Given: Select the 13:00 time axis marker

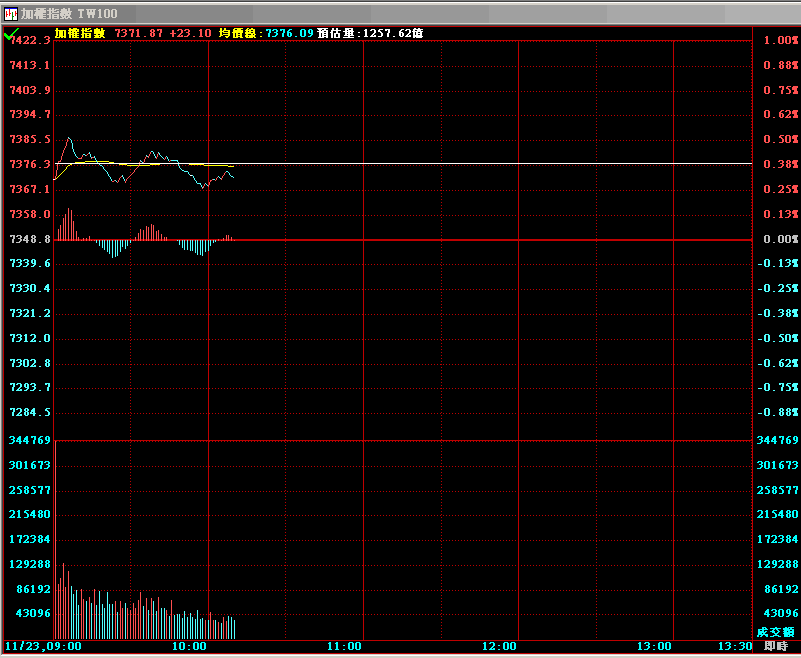Looking at the screenshot, I should [655, 647].
